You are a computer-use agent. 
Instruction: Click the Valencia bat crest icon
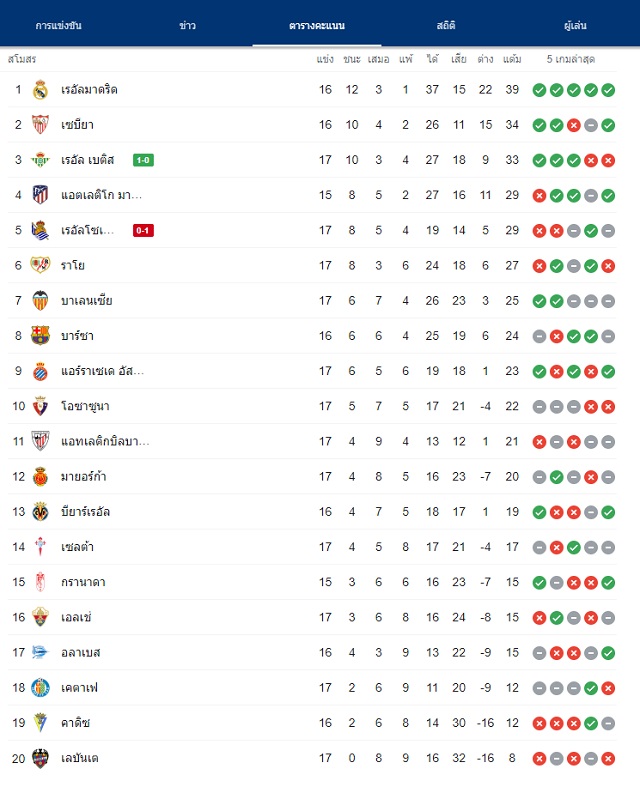(x=40, y=301)
